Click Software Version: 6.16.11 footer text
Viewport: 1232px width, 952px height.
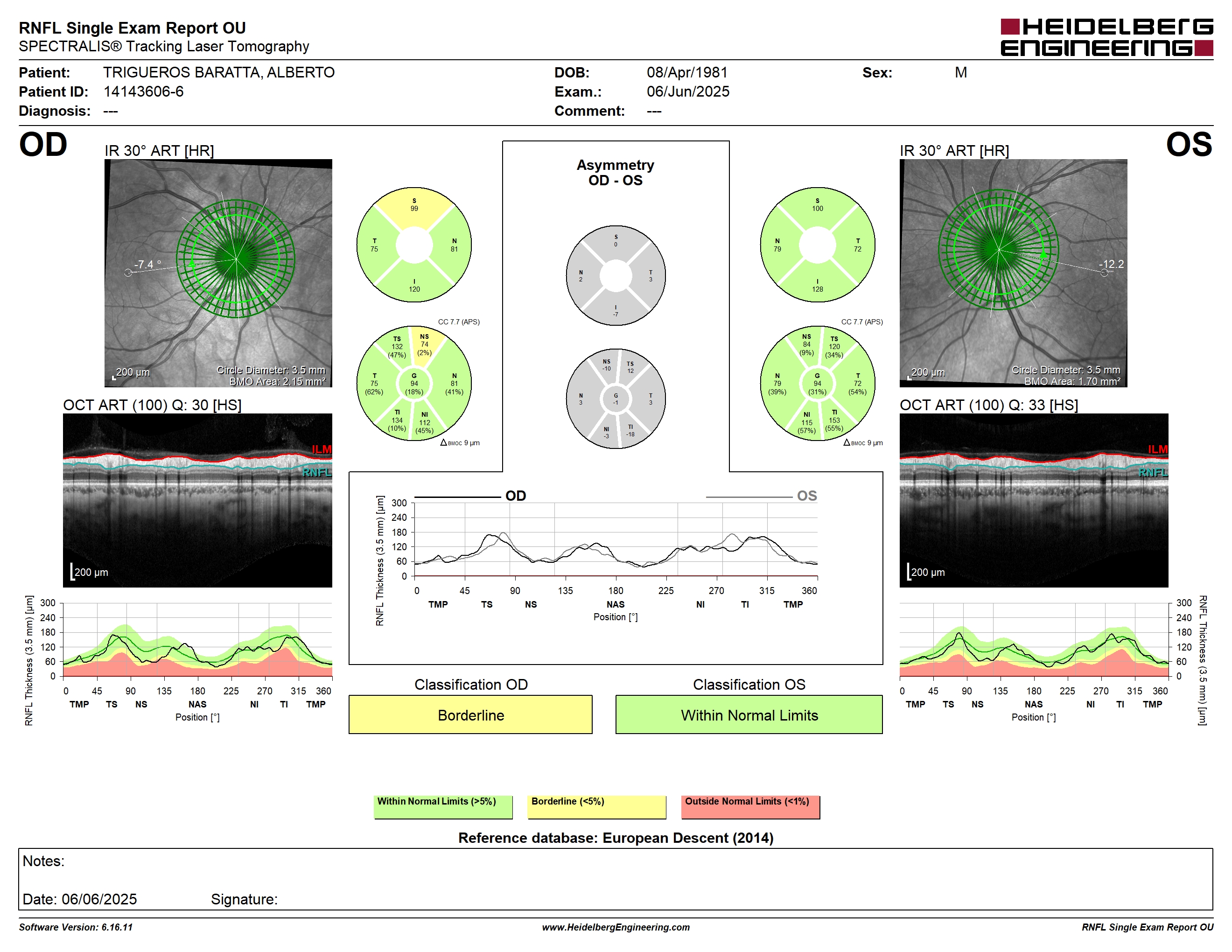coord(76,927)
